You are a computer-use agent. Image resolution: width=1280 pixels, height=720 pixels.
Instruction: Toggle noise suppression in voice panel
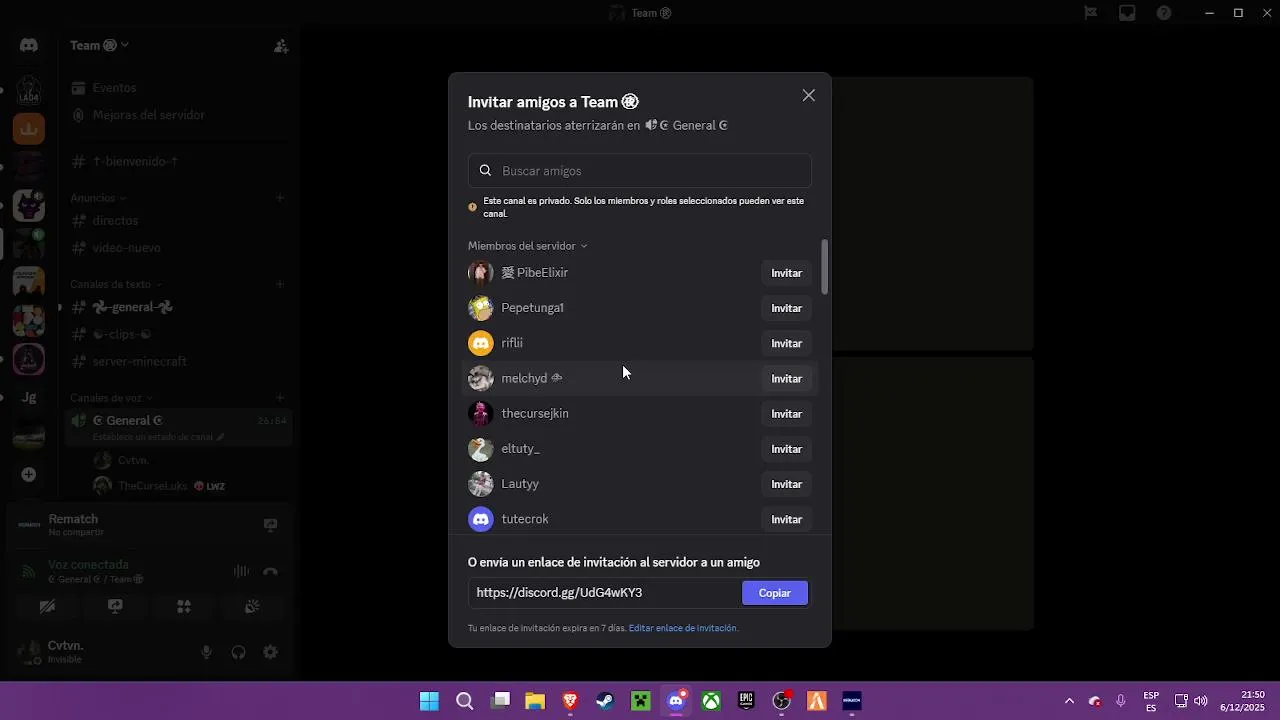click(241, 571)
